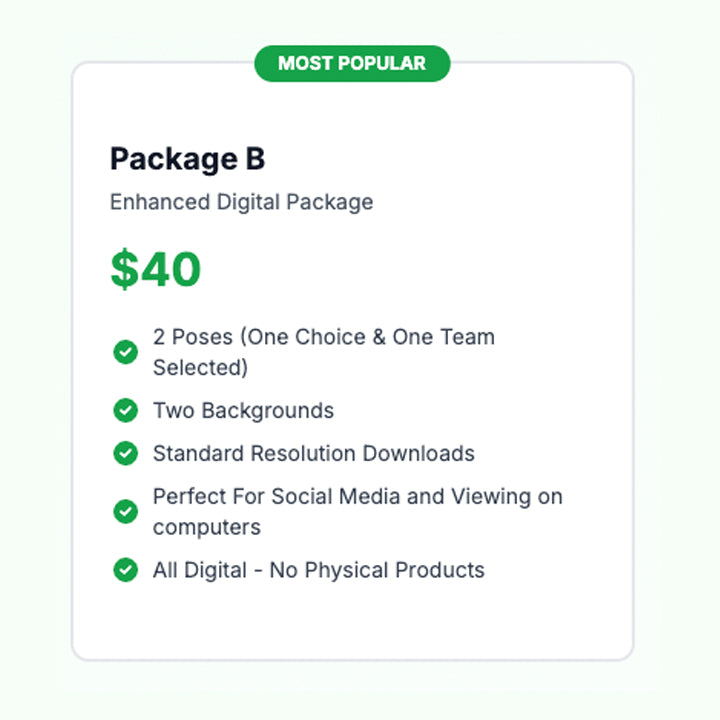Click the Enhanced Digital Package subtitle

(241, 202)
